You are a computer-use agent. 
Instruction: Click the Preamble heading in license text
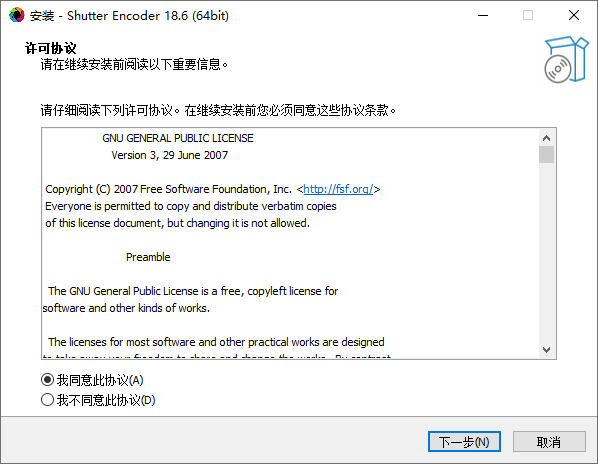tap(148, 257)
